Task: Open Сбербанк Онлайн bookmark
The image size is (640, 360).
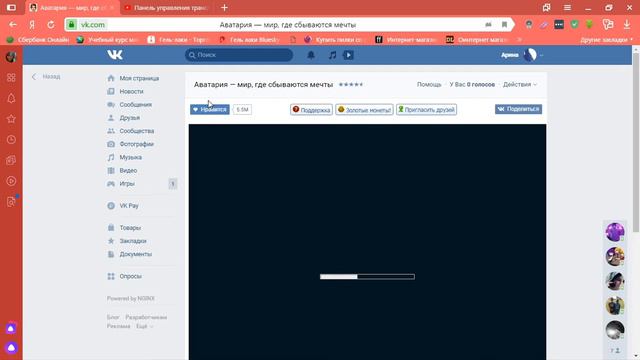Action: [38, 40]
